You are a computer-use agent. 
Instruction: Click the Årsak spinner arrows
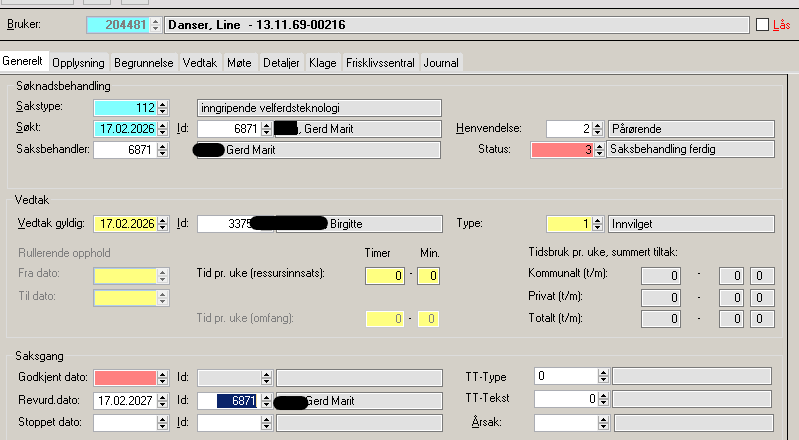point(603,422)
